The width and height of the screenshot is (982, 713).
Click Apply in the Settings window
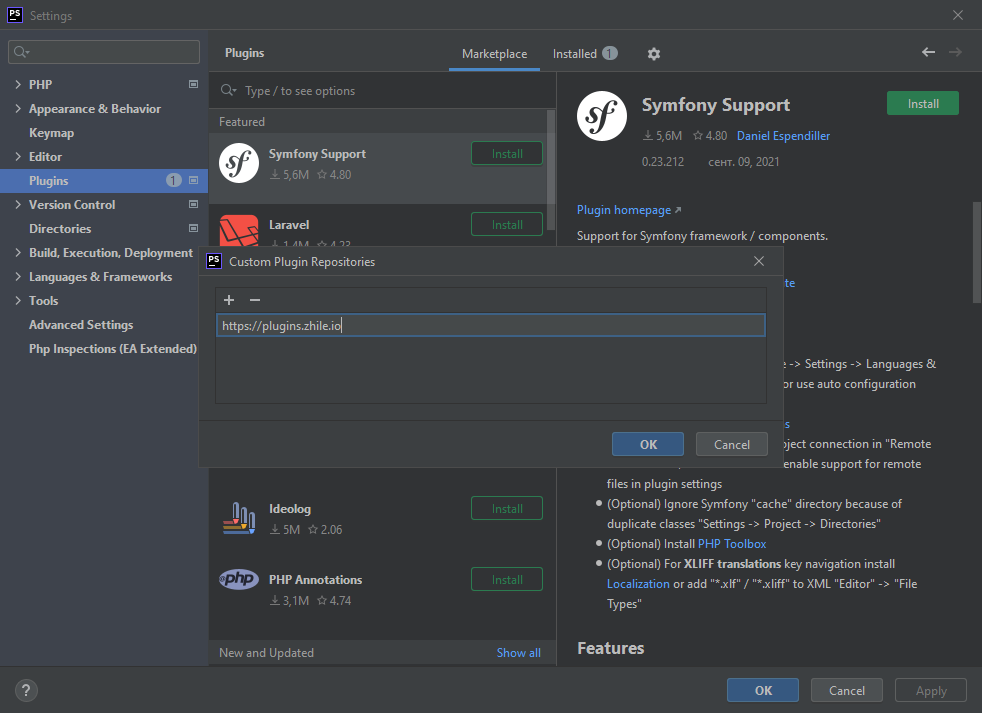coord(931,690)
